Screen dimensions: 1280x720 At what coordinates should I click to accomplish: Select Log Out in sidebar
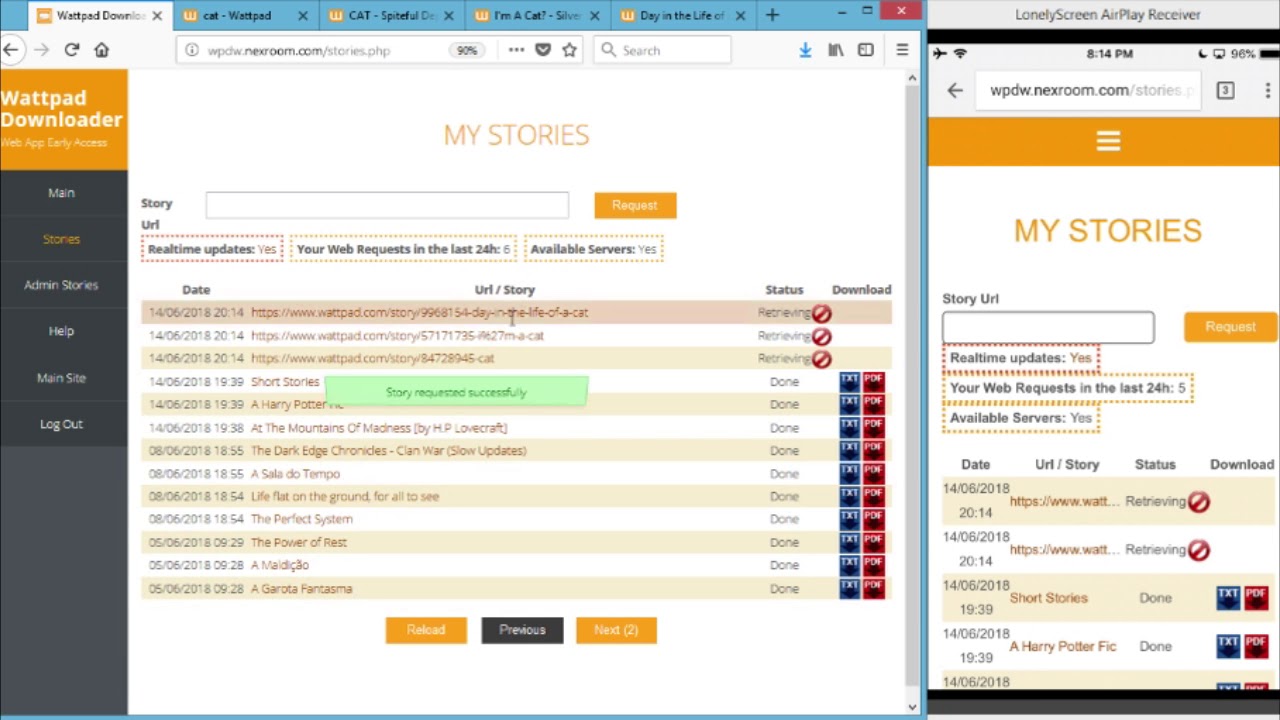pyautogui.click(x=61, y=424)
